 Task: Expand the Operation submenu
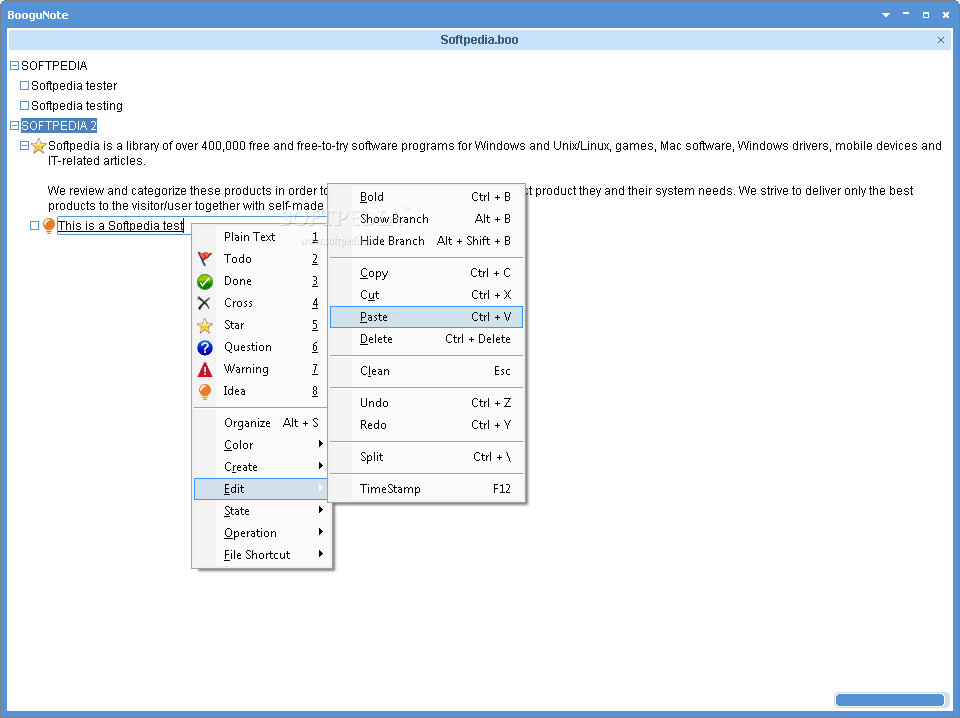pos(261,533)
